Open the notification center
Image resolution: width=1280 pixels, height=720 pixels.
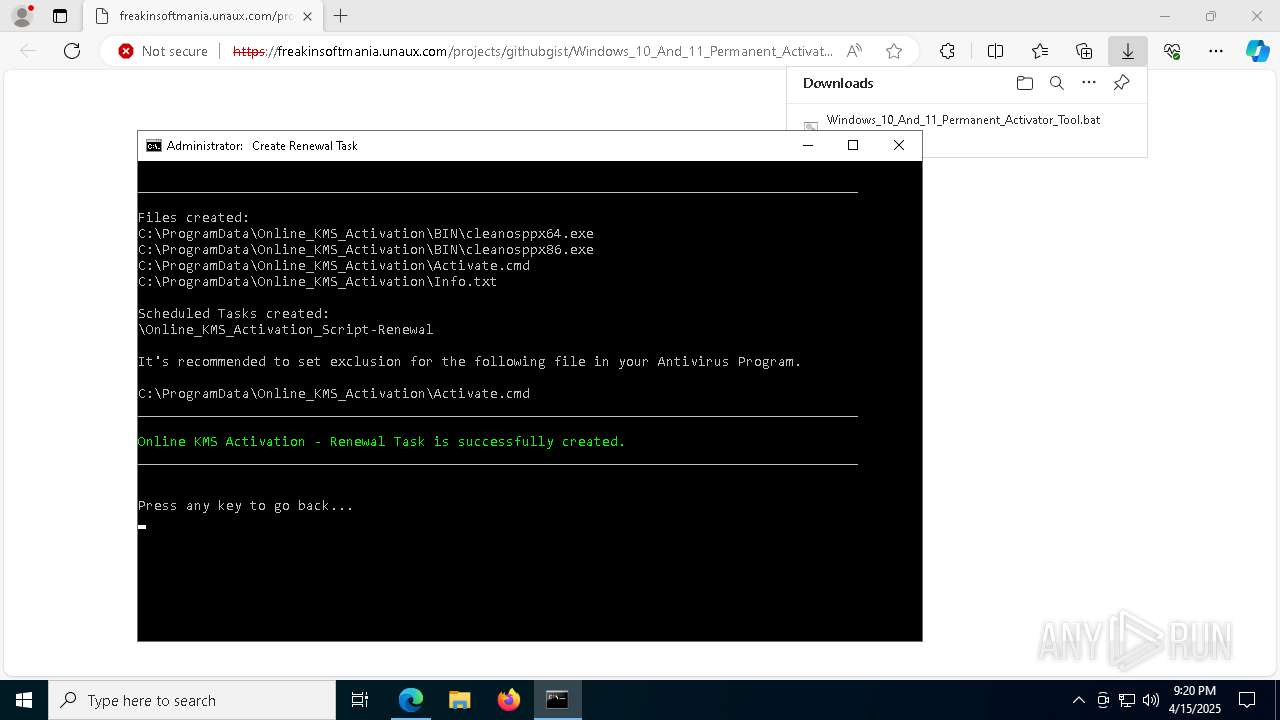(x=1247, y=700)
